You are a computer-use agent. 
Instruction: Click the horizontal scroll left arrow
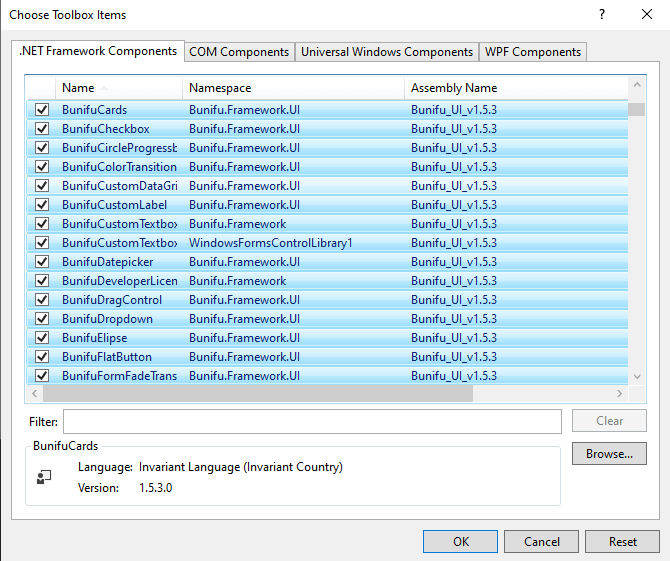coord(35,394)
